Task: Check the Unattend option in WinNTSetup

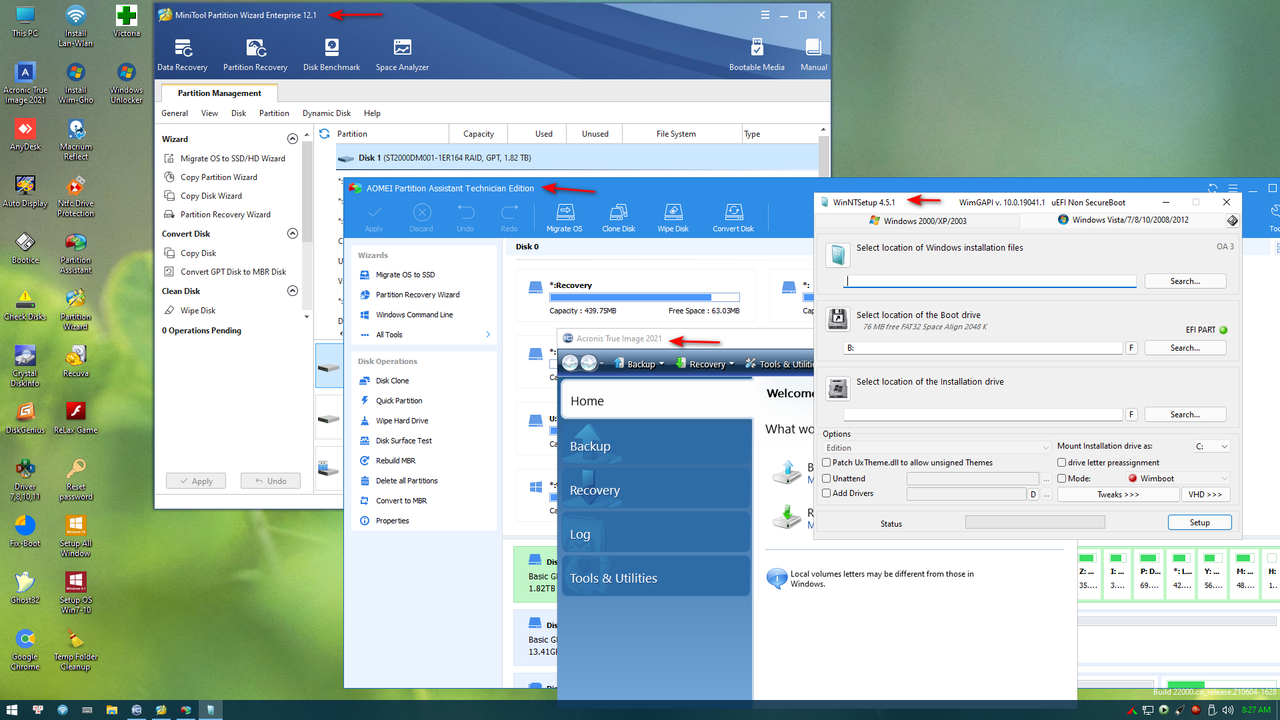Action: click(826, 479)
